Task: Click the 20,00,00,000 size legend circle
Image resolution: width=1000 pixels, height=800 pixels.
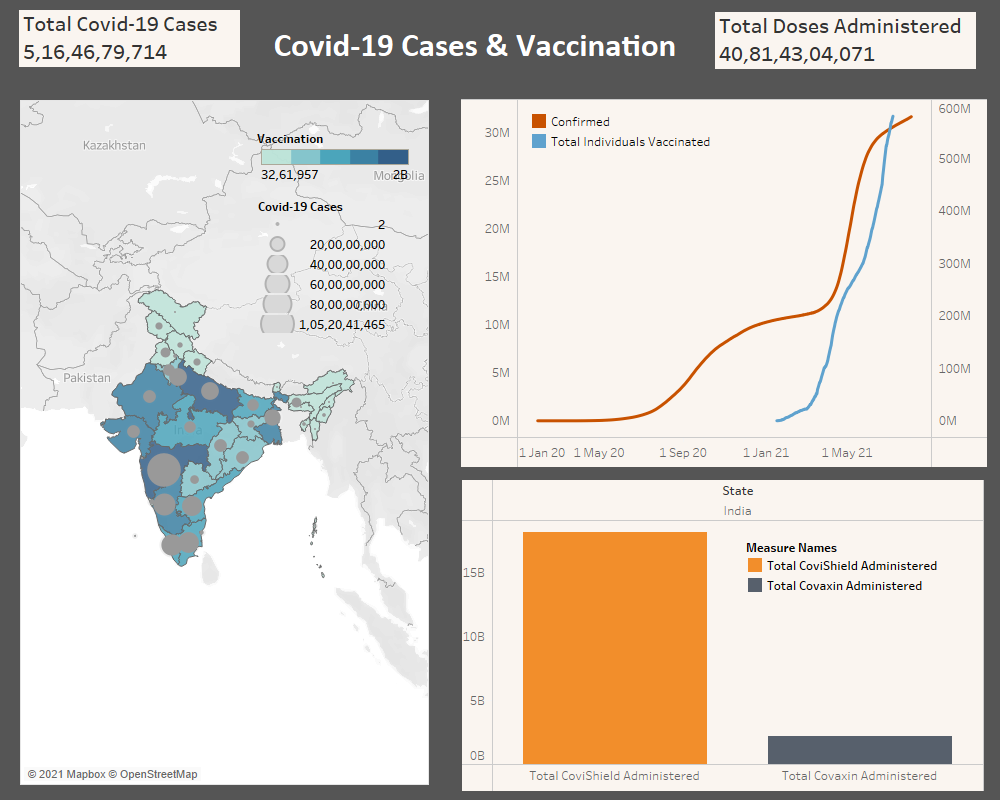Action: pos(277,244)
